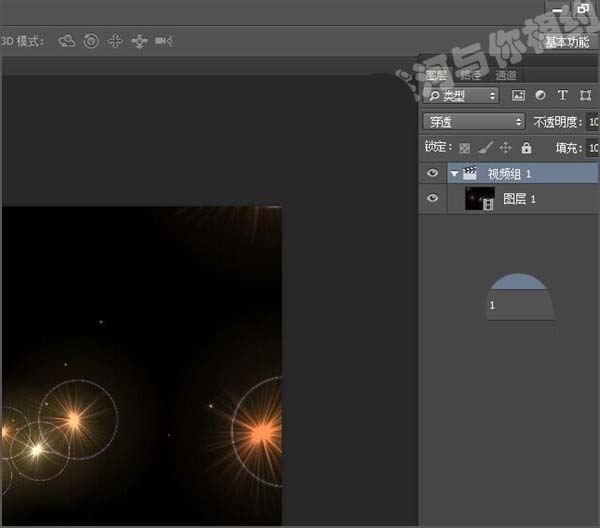
Task: Filter layers by shape type icon
Action: [584, 96]
